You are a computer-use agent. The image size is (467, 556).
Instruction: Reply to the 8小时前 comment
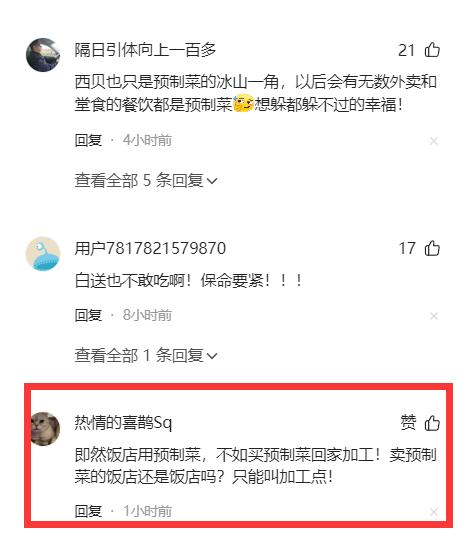[88, 315]
